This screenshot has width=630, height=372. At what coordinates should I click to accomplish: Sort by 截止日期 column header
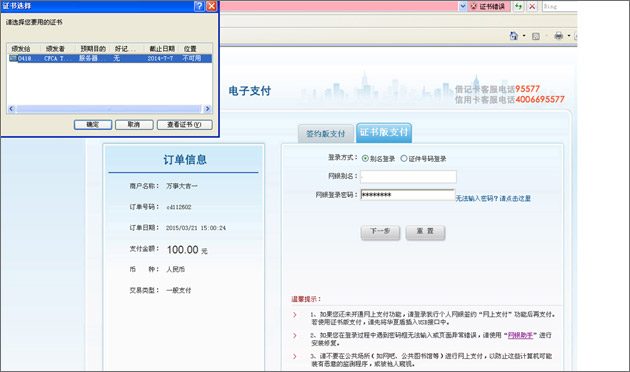coord(162,49)
